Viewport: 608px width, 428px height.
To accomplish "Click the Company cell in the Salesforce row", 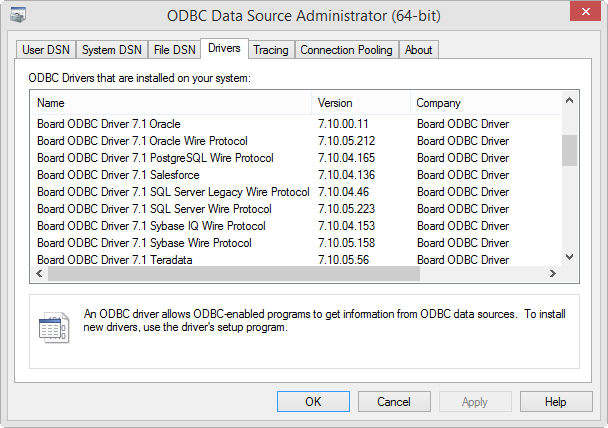I will pyautogui.click(x=463, y=175).
